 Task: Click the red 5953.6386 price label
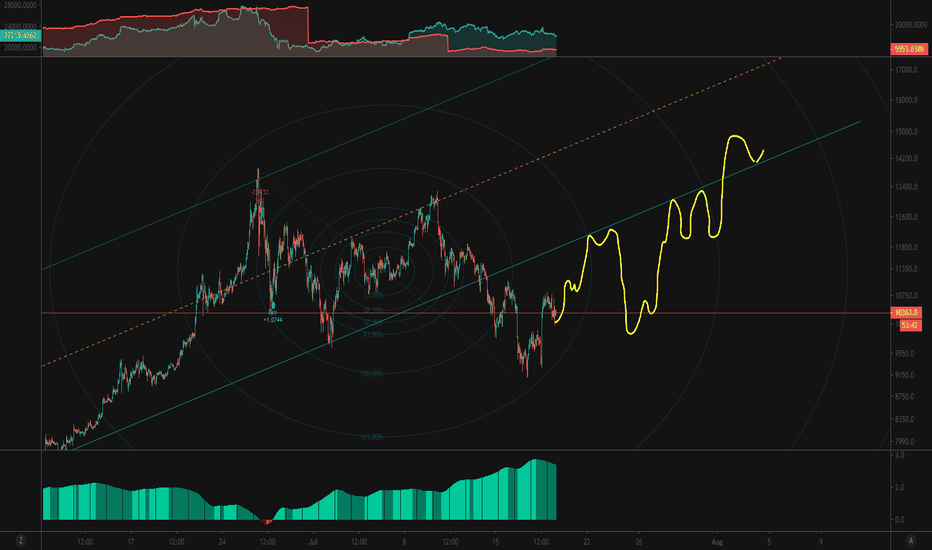point(909,49)
